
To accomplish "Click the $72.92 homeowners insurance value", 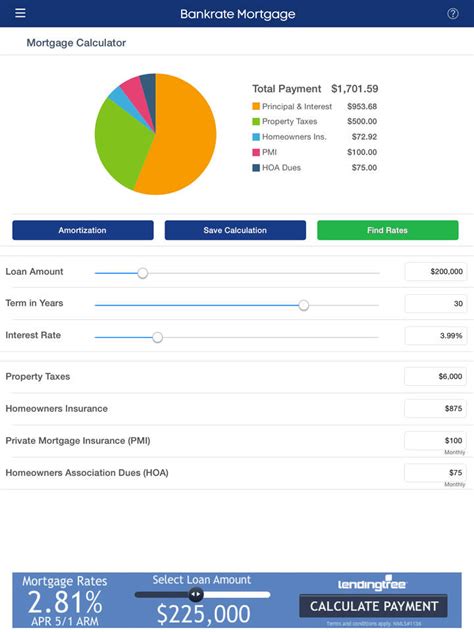I will point(364,137).
